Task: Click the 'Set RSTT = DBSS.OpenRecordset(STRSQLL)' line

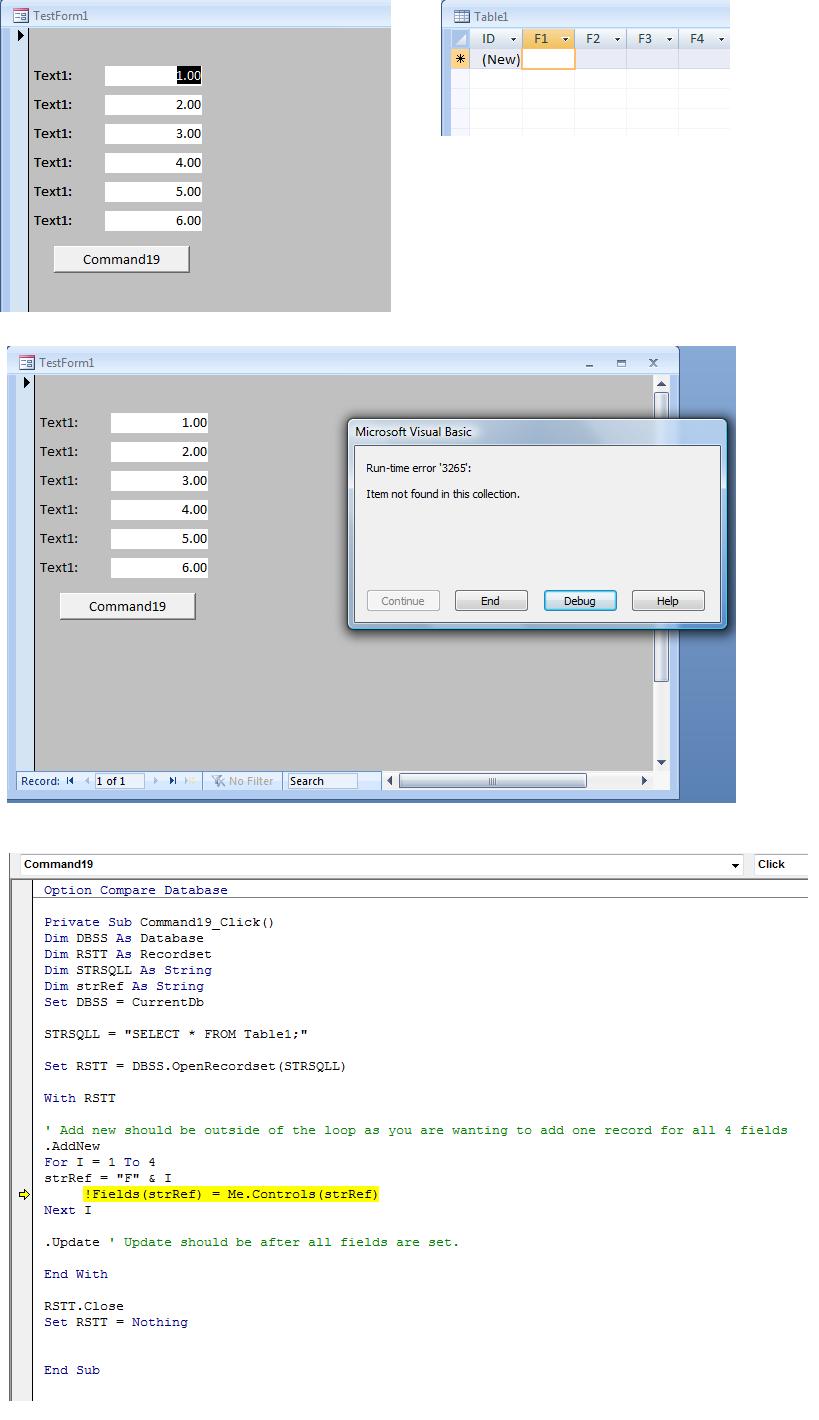Action: 195,1066
